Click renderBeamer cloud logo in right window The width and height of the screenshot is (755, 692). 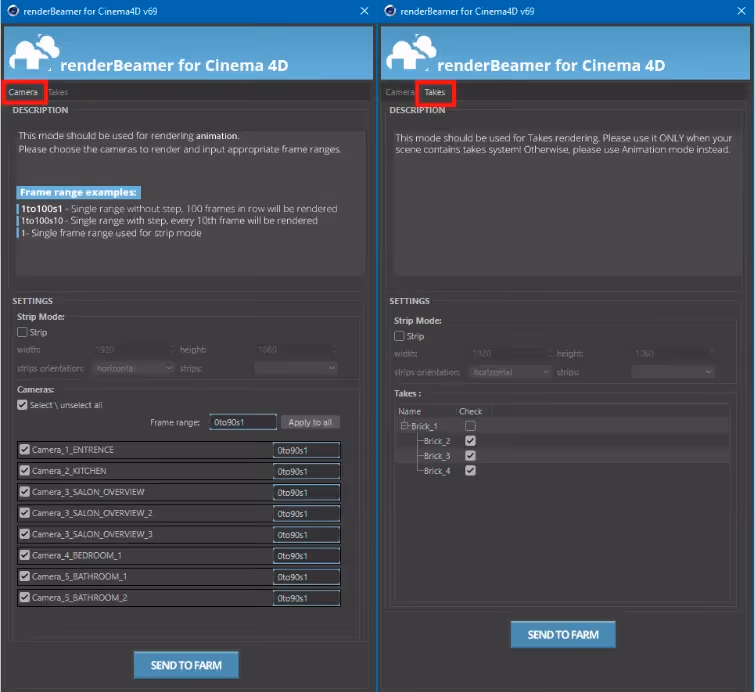(411, 52)
